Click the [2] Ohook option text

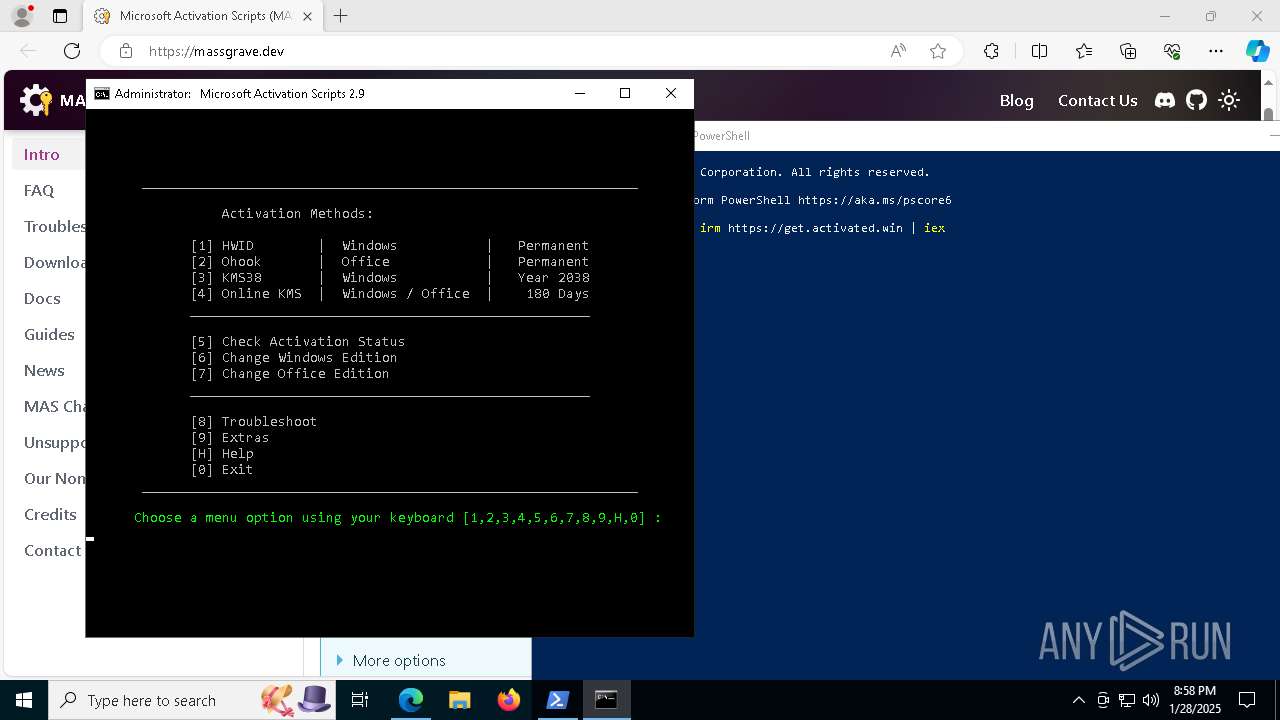click(x=226, y=261)
